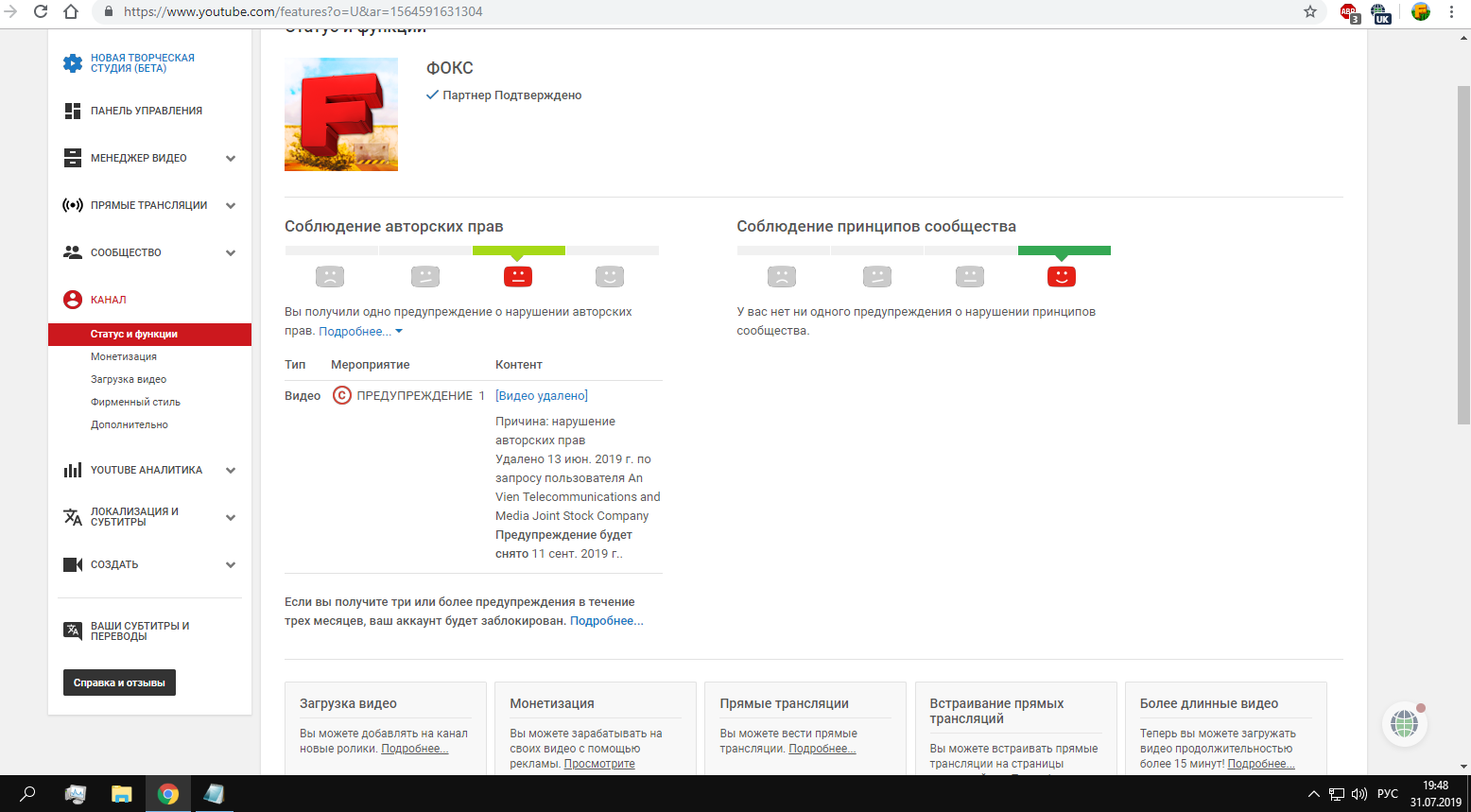Expand the ЛОКАЛИЗАЦИЯ И СУБТИТРЫ chevron
The image size is (1471, 812).
231,517
